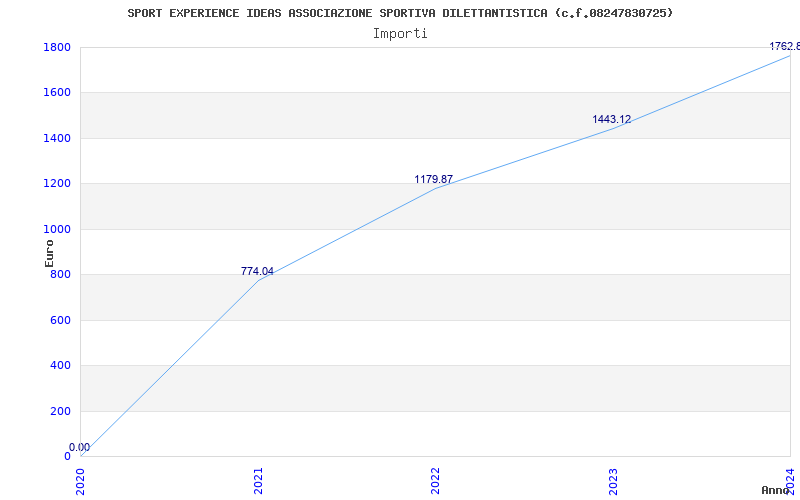Click the 2020 x-axis tick label
This screenshot has width=800, height=500.
[x=80, y=481]
